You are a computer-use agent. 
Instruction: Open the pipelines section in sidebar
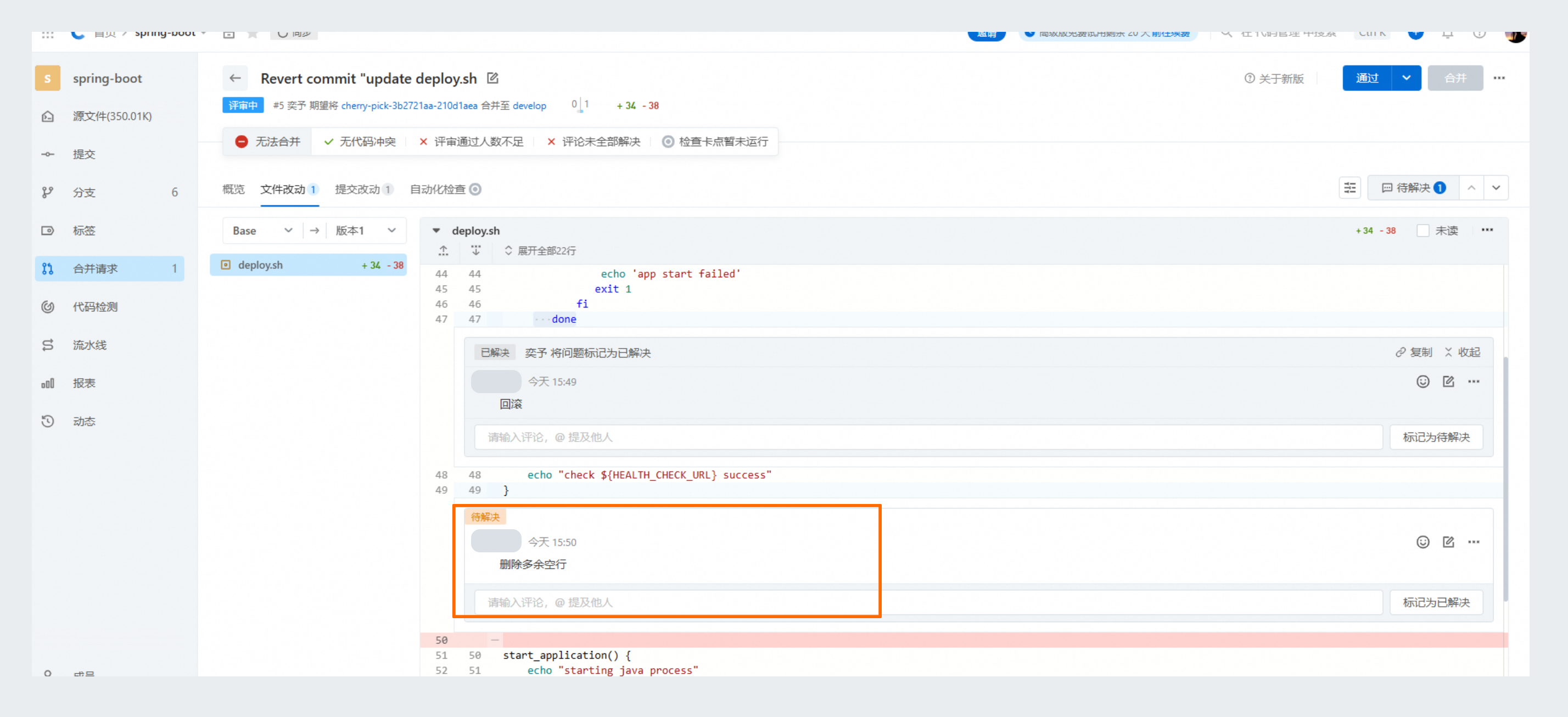[110, 345]
